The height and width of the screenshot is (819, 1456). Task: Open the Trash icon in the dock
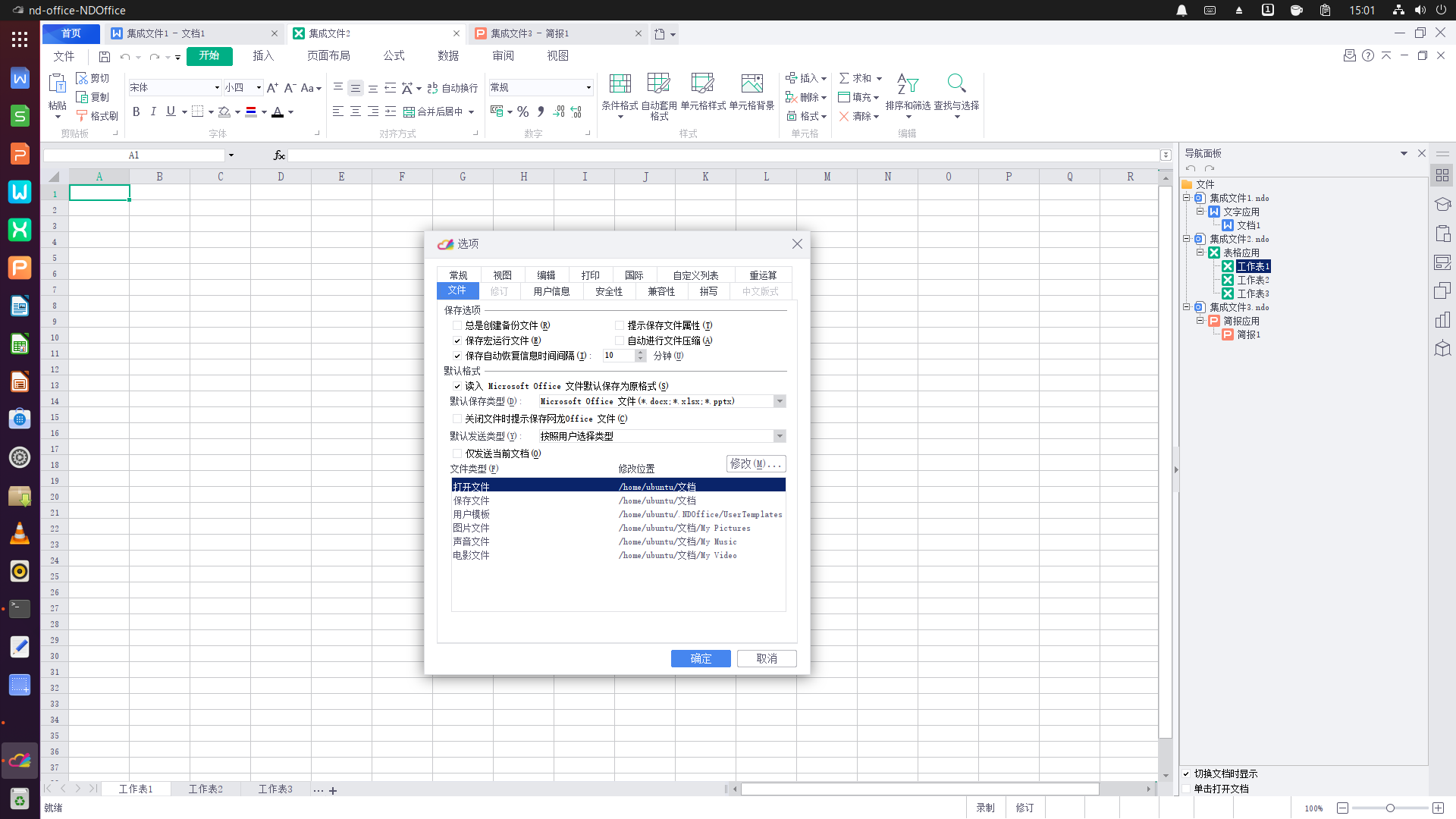20,799
